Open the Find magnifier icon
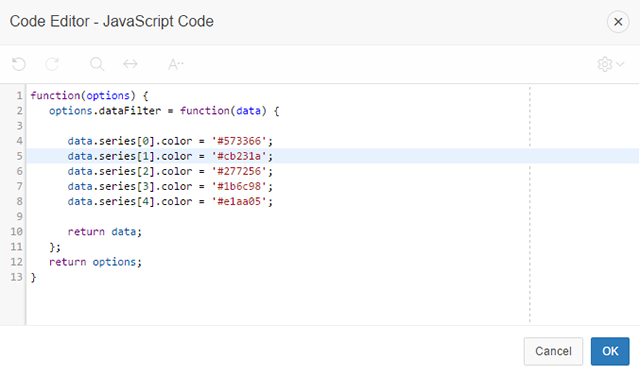Image resolution: width=640 pixels, height=376 pixels. (x=97, y=64)
